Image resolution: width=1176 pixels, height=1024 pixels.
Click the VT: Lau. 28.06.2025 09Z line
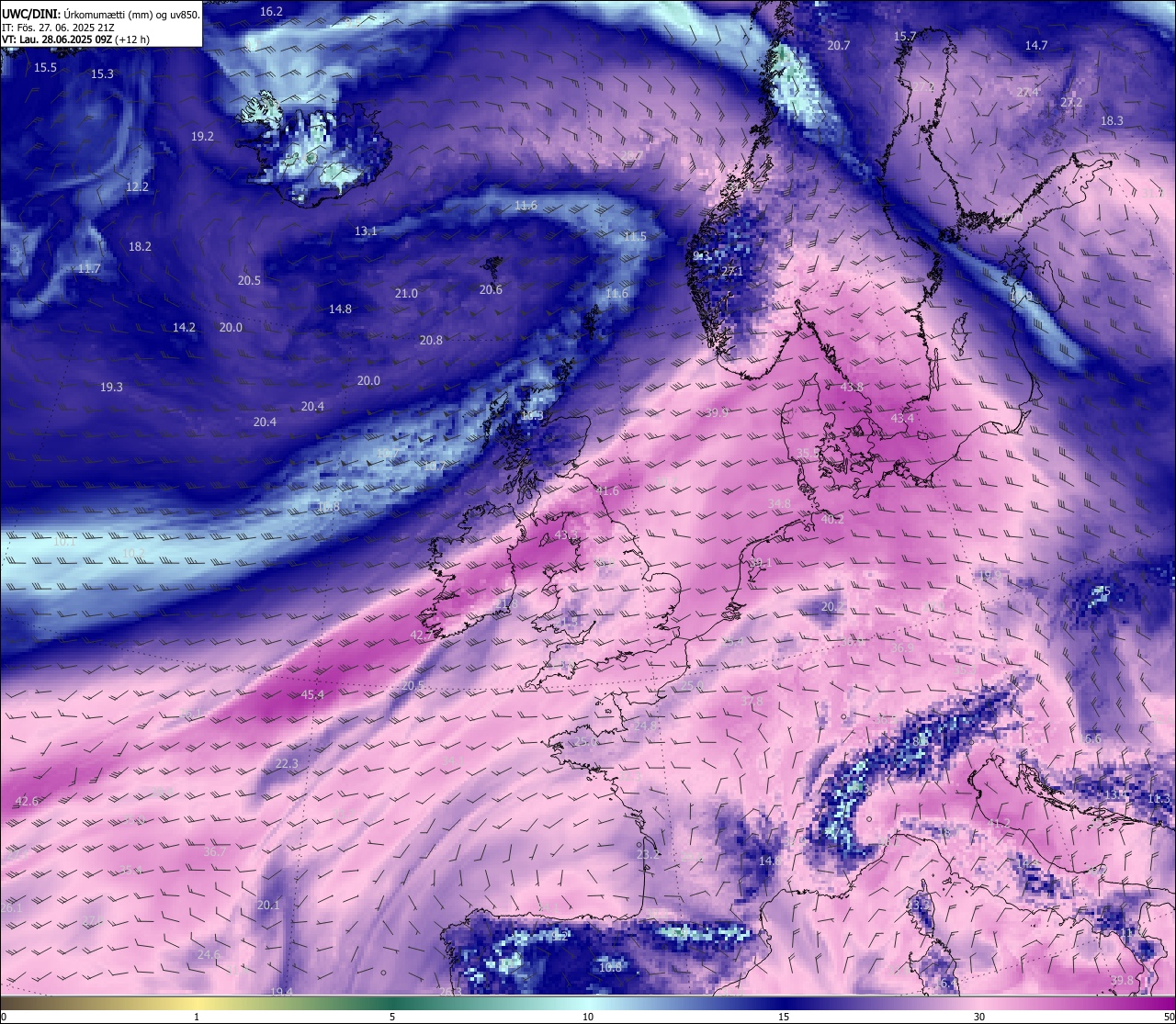[x=56, y=39]
